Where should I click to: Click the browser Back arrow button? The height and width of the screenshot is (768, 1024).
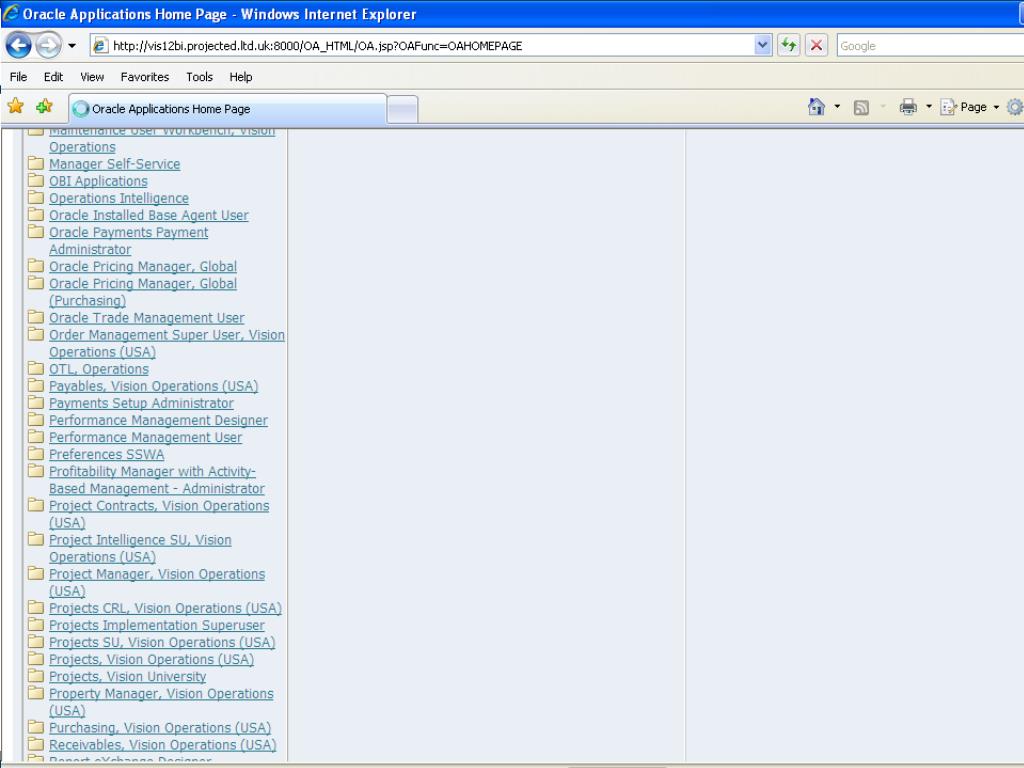pyautogui.click(x=18, y=46)
